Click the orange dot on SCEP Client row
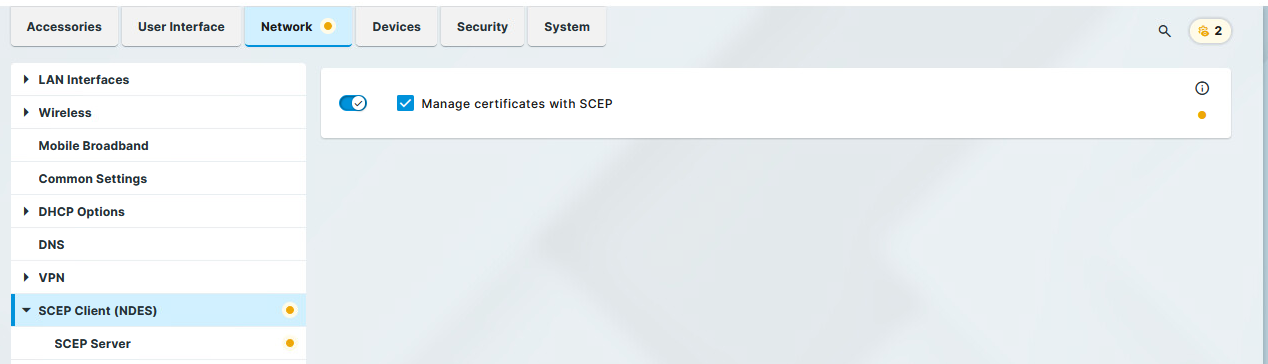The height and width of the screenshot is (364, 1268). (290, 310)
